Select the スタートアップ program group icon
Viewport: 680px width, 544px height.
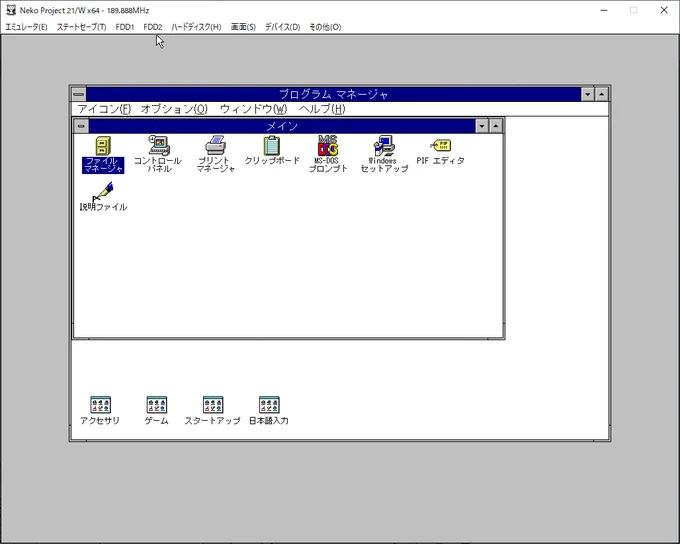click(212, 410)
